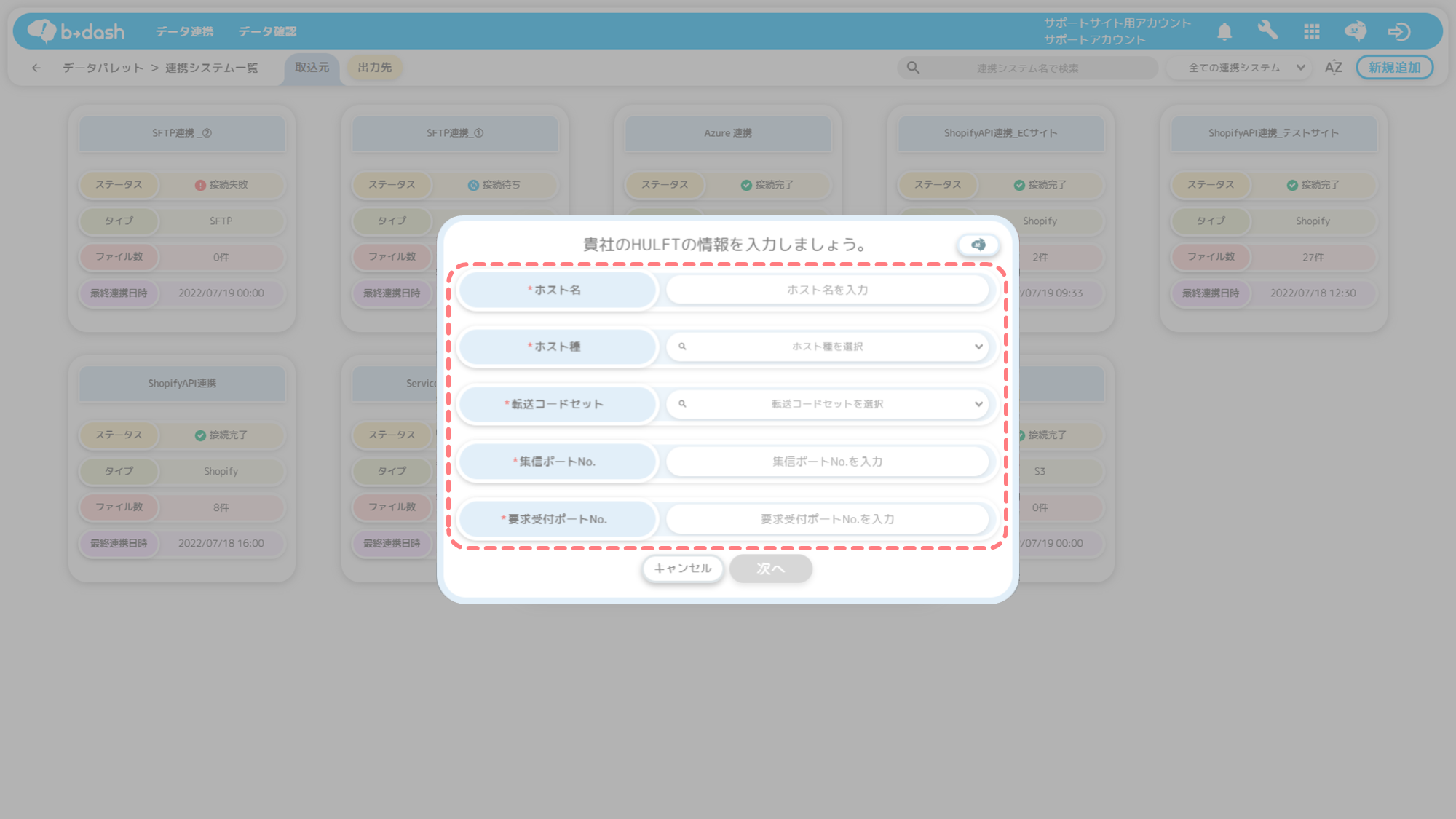The width and height of the screenshot is (1456, 819).
Task: Click the mascot help button in dialog
Action: (x=978, y=245)
